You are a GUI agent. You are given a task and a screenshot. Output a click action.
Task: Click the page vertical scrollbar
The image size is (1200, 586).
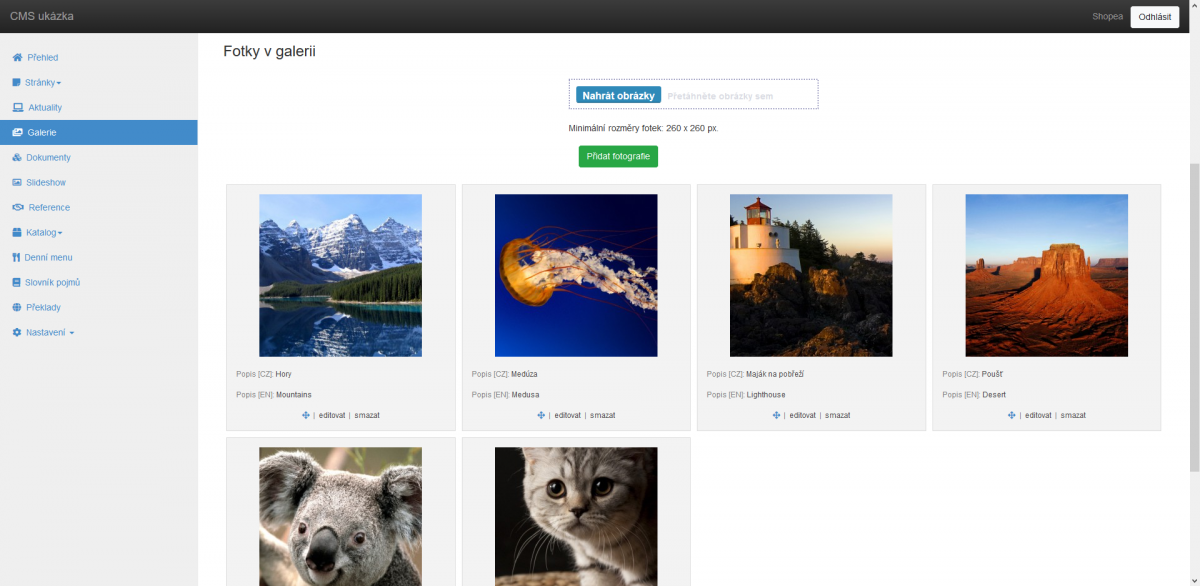(x=1194, y=315)
